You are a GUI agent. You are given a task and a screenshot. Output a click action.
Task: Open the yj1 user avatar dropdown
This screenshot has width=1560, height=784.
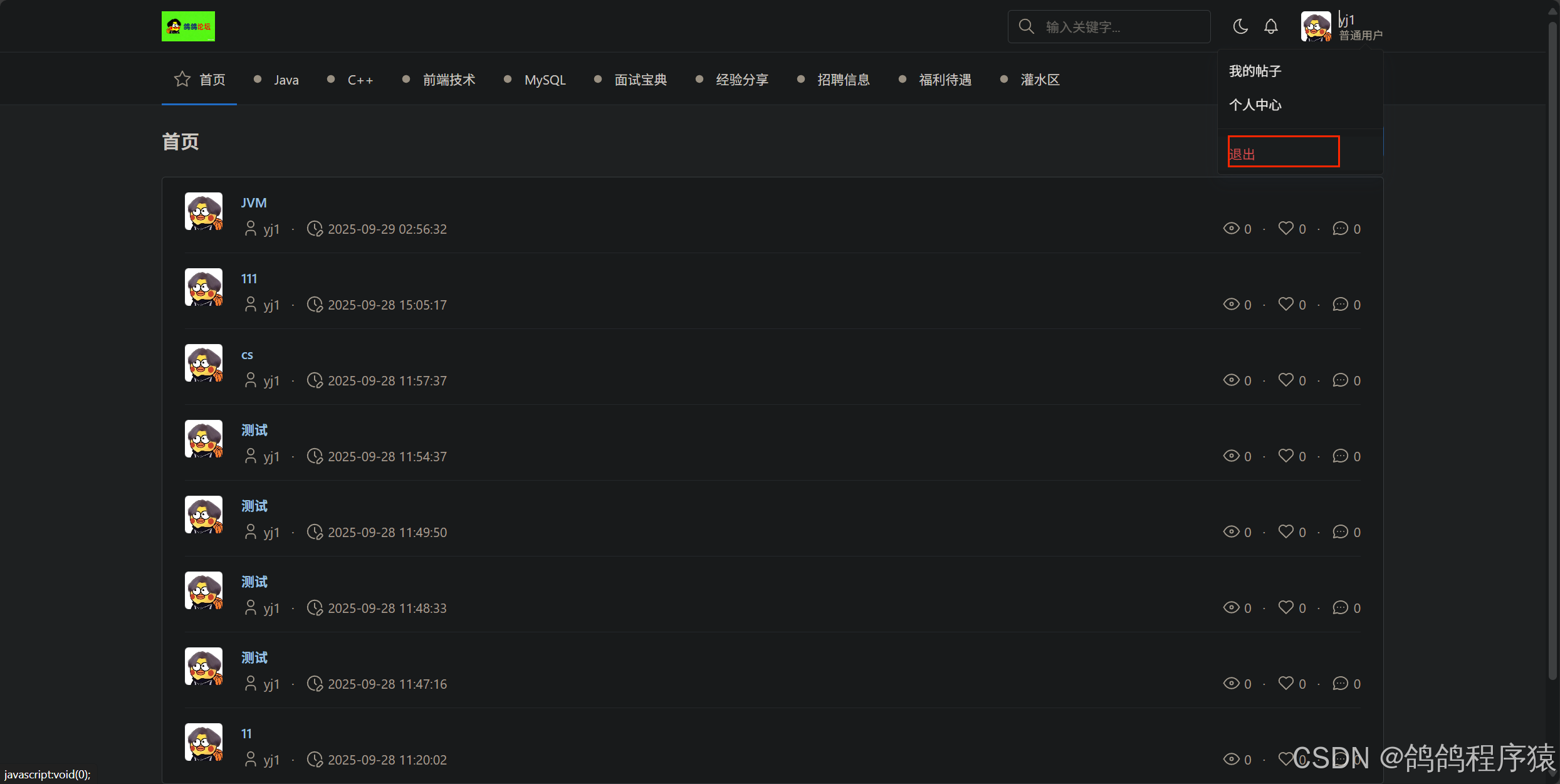tap(1316, 26)
